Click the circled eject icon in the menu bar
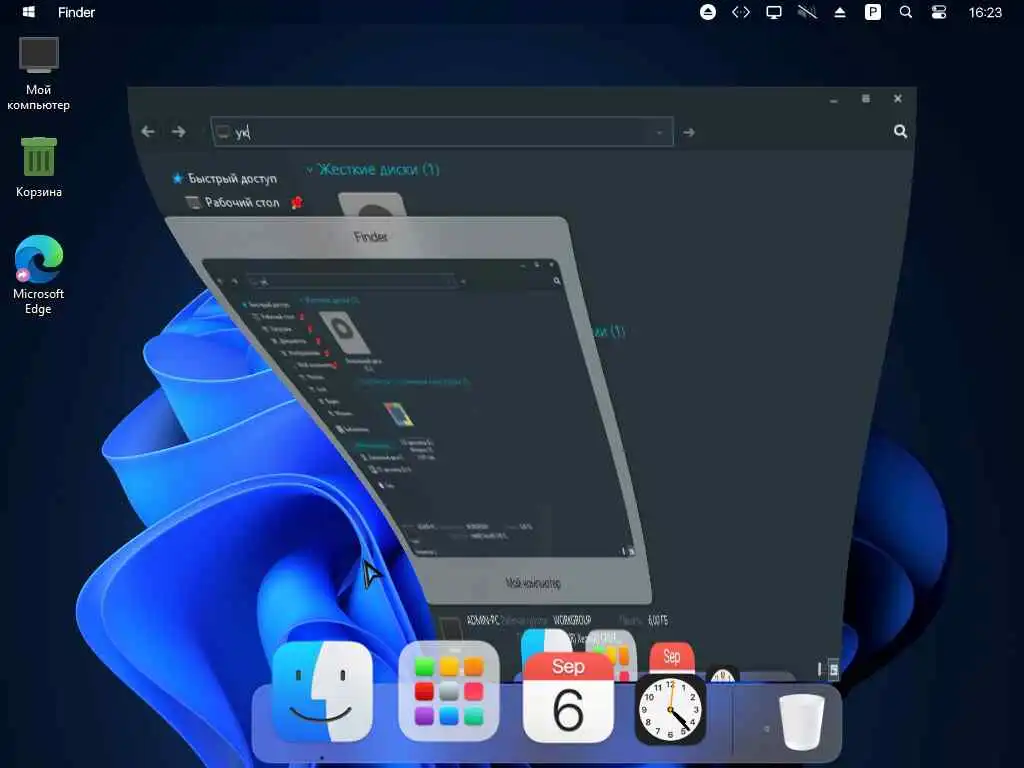Image resolution: width=1024 pixels, height=768 pixels. click(708, 12)
